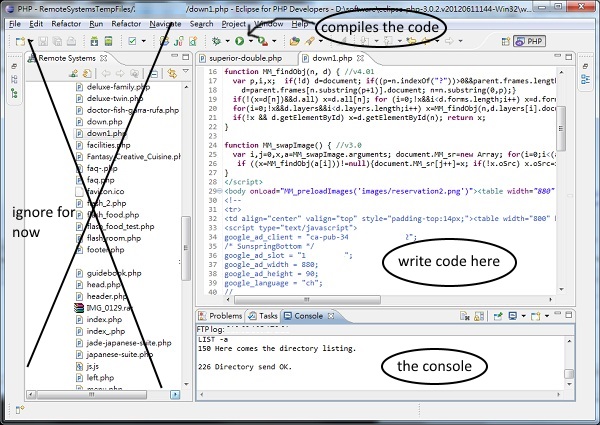Screen dimensions: 600x425
Task: Toggle Link with Editor in Remote Systems
Action: tap(172, 73)
